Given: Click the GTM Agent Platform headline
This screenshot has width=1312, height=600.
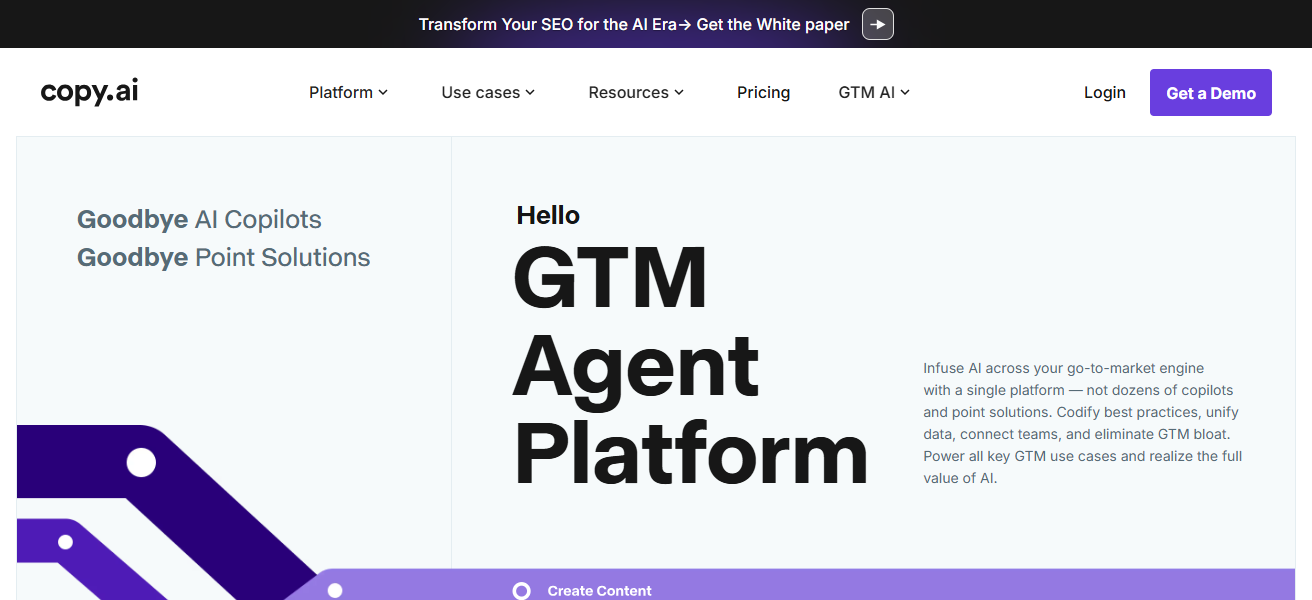Looking at the screenshot, I should point(690,365).
